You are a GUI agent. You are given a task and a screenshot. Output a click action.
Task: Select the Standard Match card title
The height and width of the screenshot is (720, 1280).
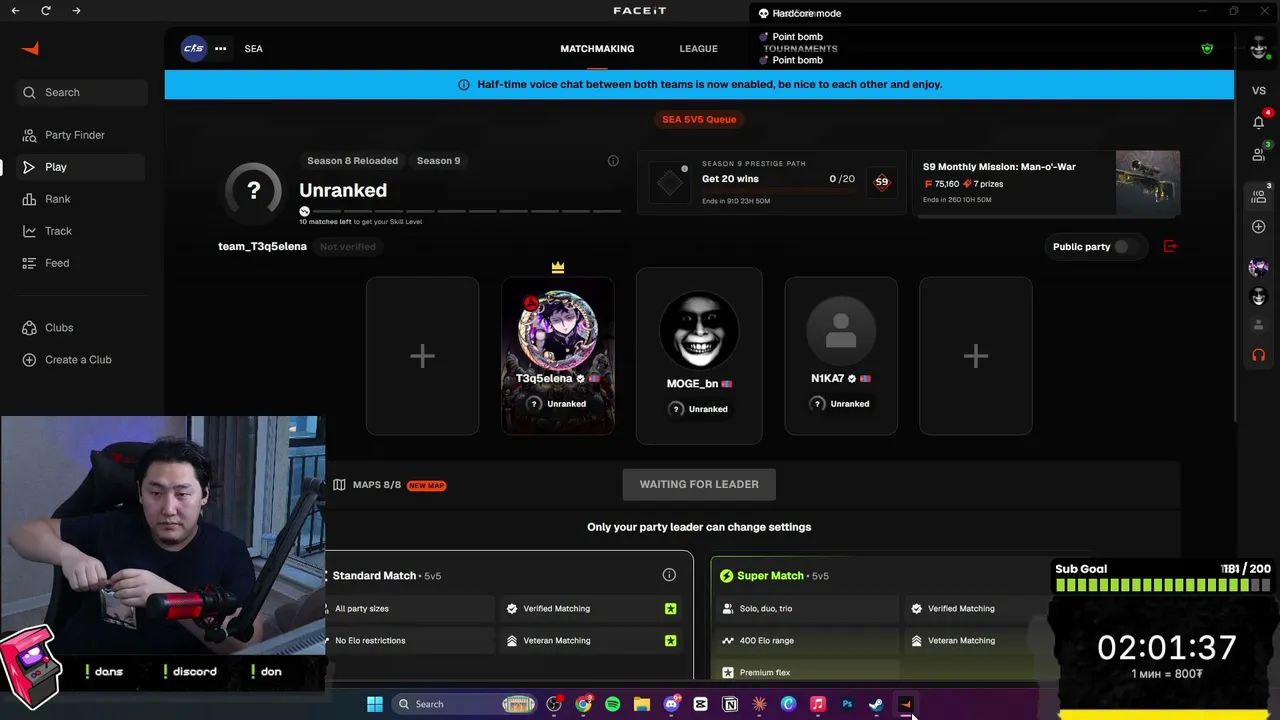point(374,576)
